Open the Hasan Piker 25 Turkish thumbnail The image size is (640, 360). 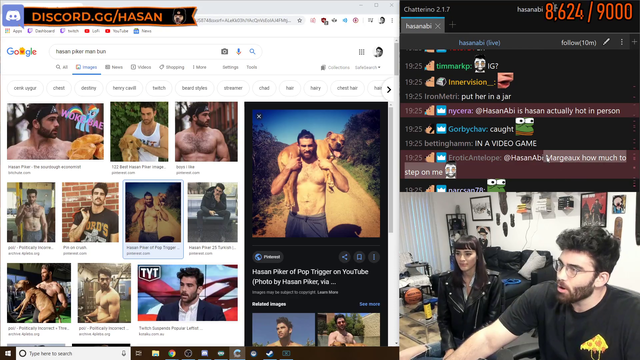click(x=213, y=212)
